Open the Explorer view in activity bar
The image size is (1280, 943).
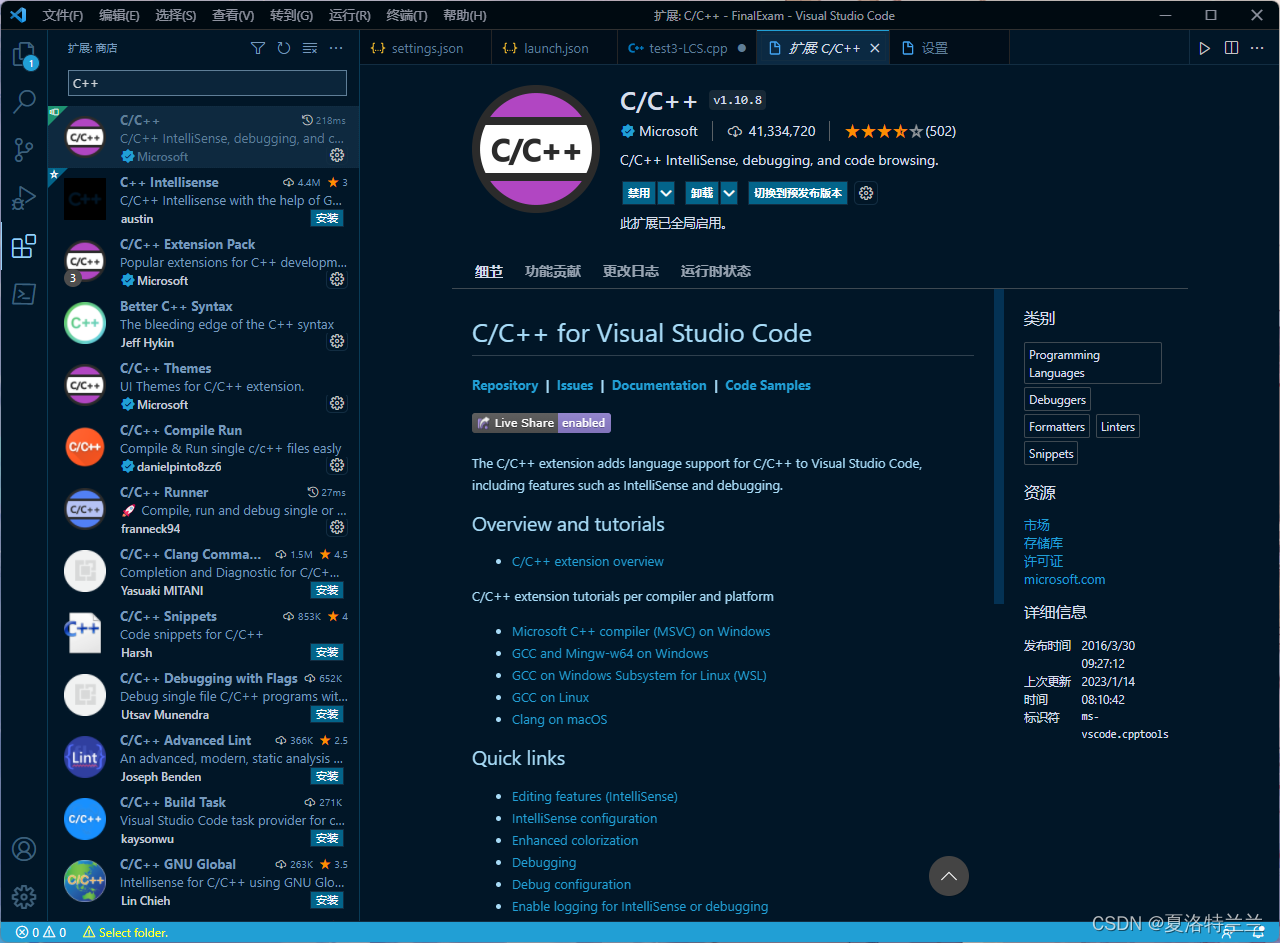coord(24,55)
